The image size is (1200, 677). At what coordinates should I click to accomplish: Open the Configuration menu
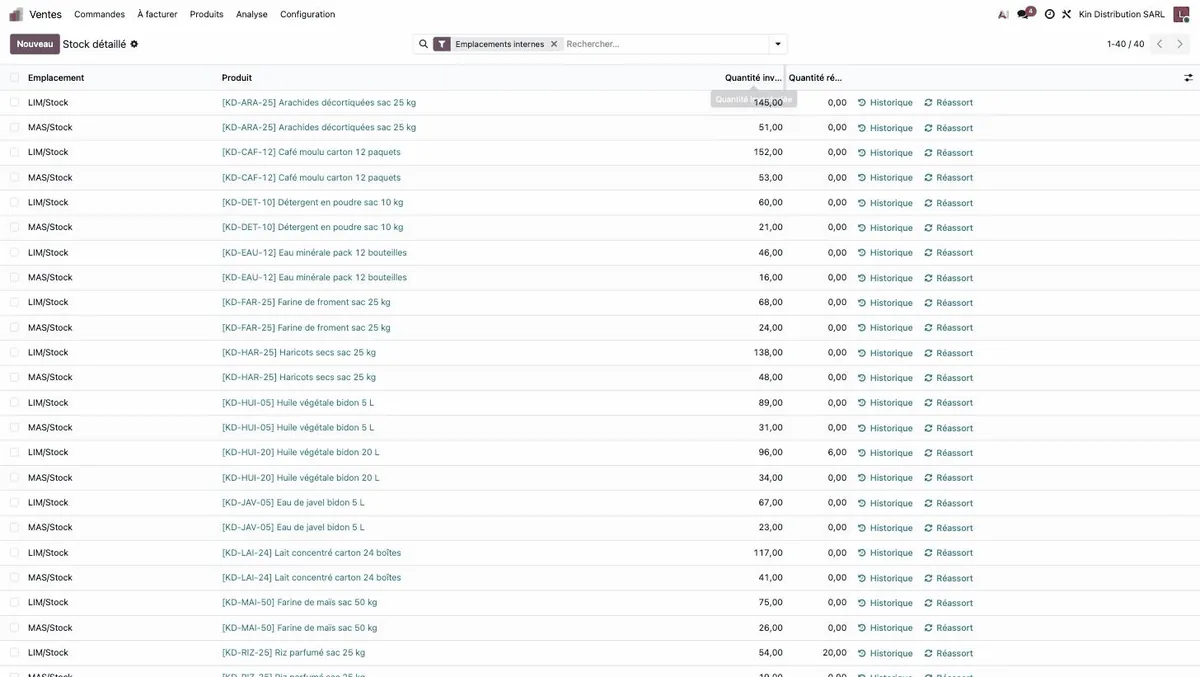coord(308,14)
